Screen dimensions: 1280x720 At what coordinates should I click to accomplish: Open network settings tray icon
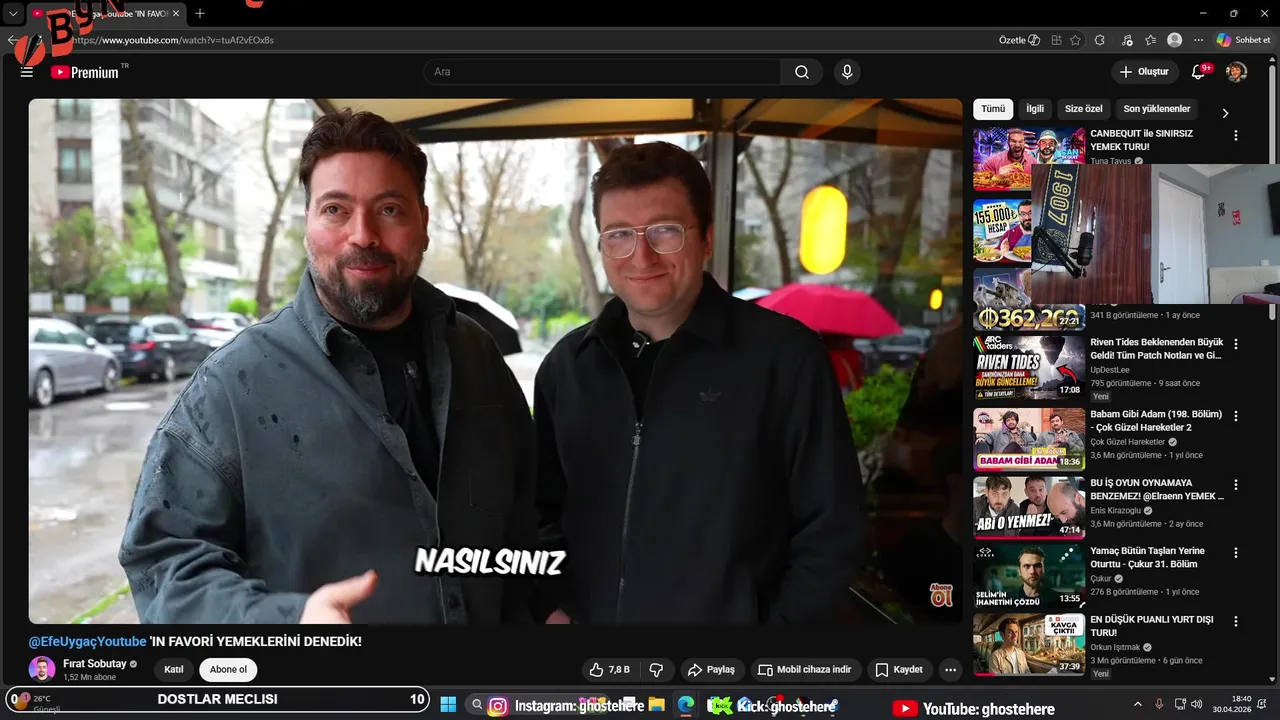(x=1179, y=705)
